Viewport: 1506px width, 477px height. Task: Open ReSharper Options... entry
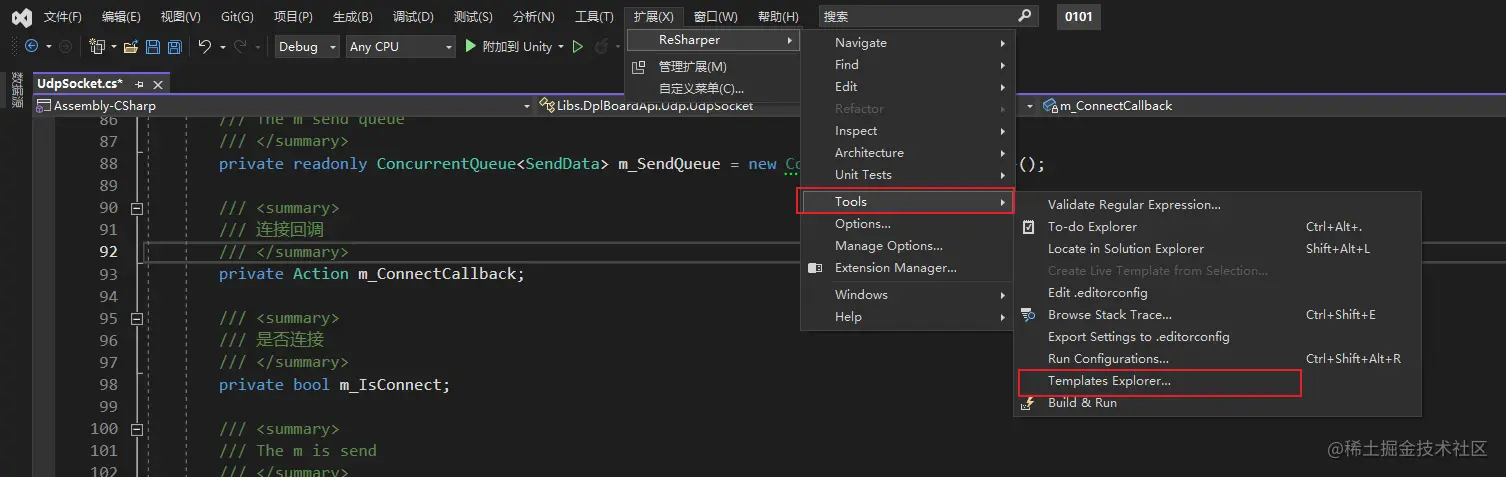[908, 224]
